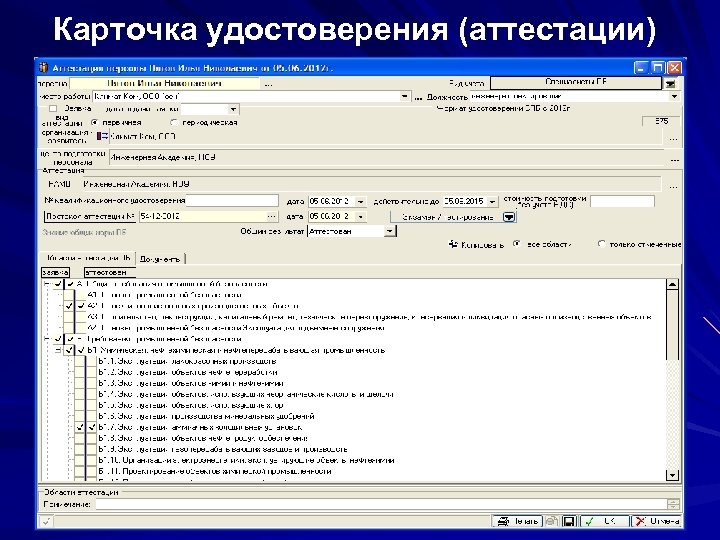Toggle аттестован checkbox for row Б1.7

[x=91, y=428]
